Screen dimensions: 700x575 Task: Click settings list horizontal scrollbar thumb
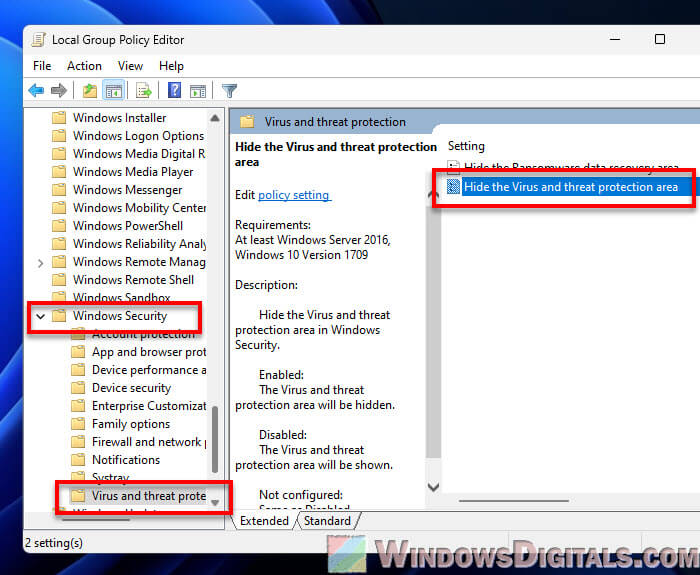[x=514, y=501]
